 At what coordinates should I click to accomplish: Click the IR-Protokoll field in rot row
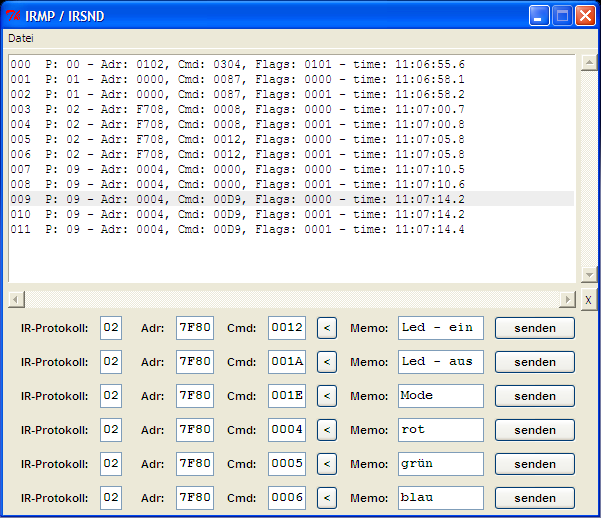click(111, 430)
